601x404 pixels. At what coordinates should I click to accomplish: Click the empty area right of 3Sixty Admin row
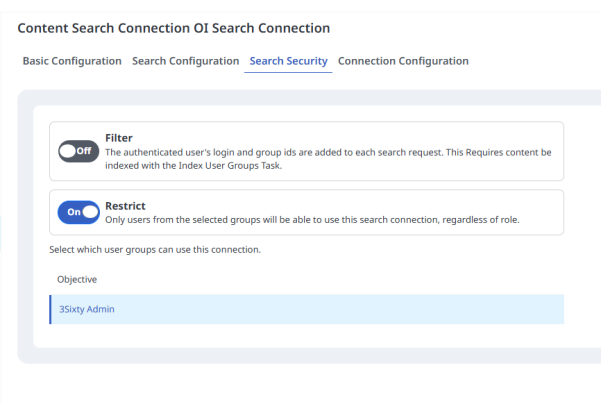point(400,309)
